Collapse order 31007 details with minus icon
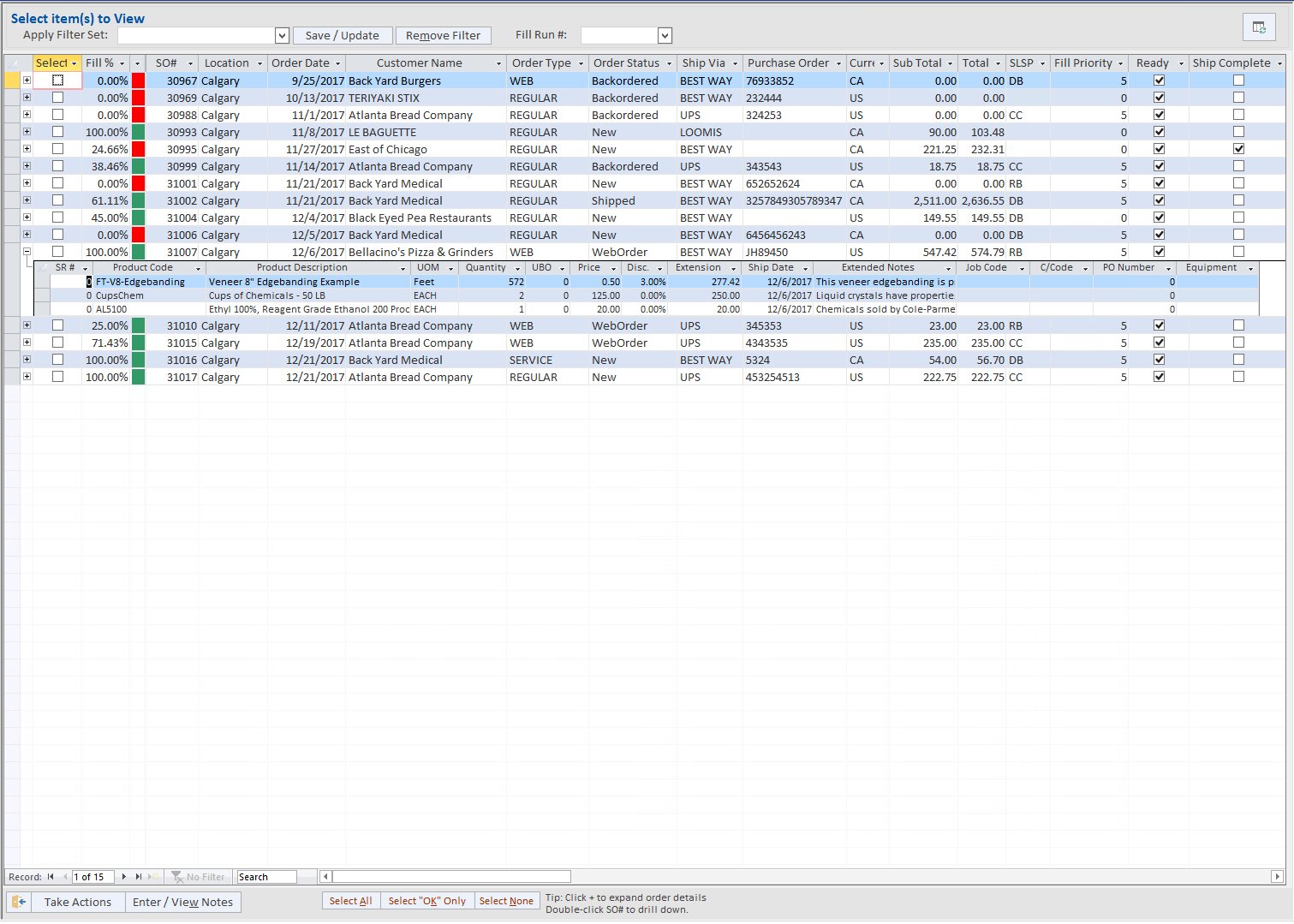This screenshot has height=924, width=1294. (27, 252)
